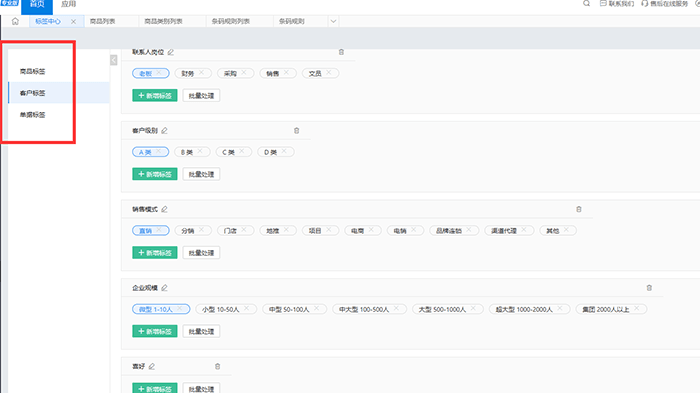Viewport: 700px width, 393px height.
Task: Open the 应用 top menu
Action: 69,4
